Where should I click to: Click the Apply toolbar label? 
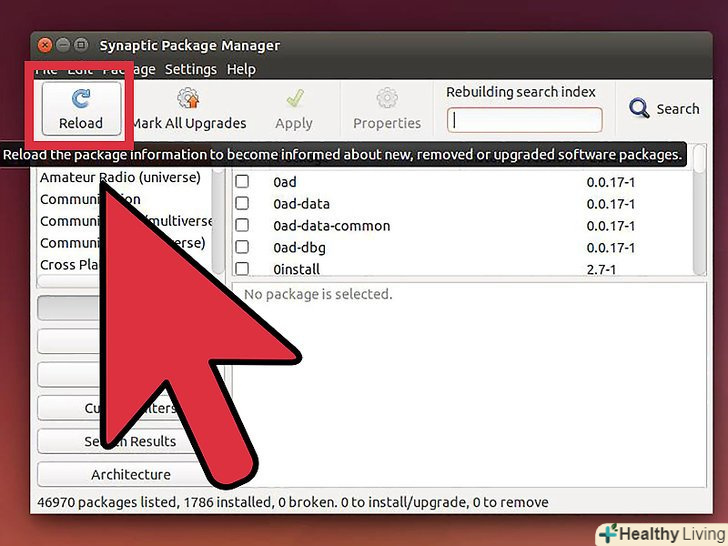click(x=294, y=124)
